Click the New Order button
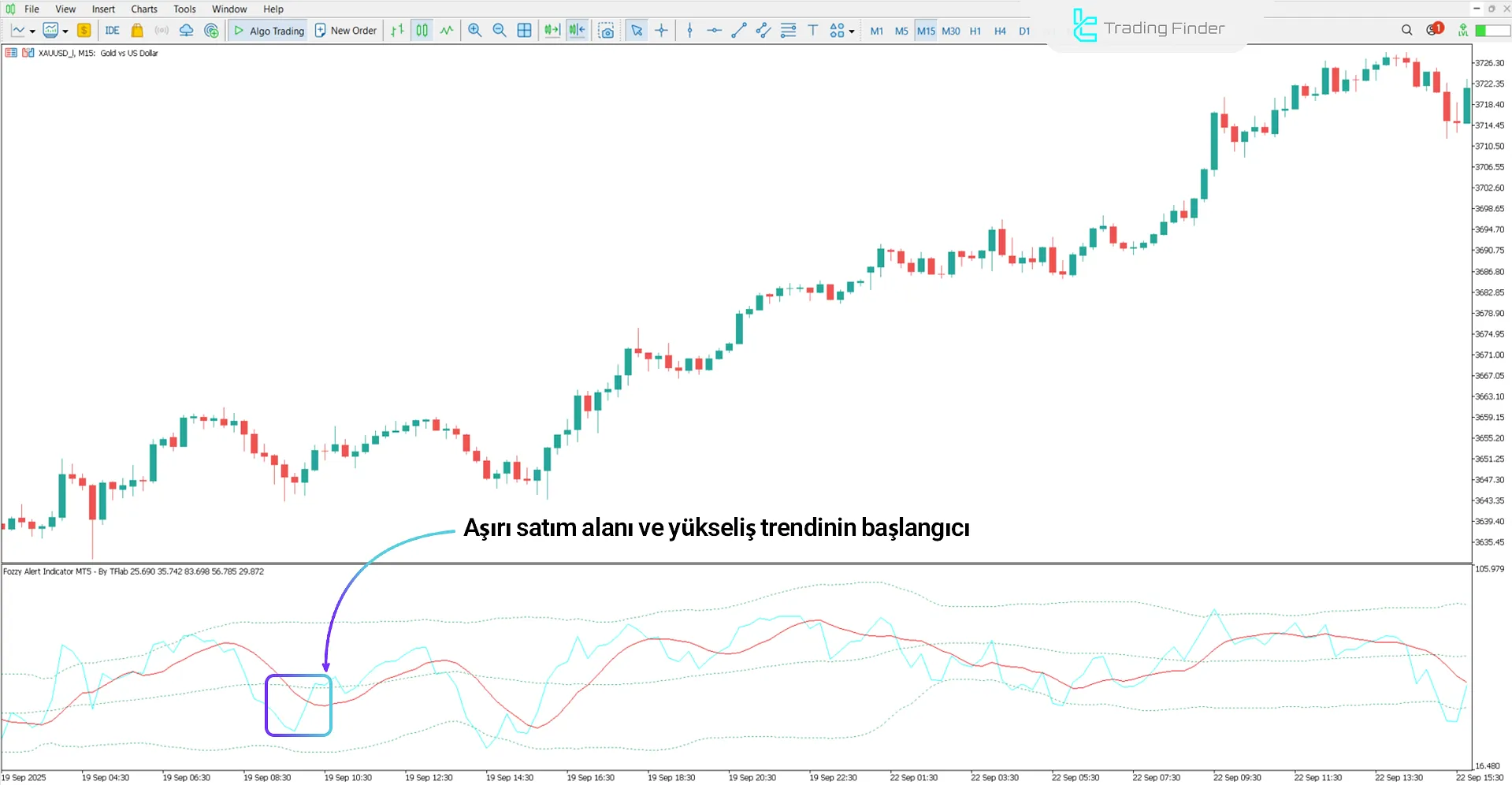 (346, 30)
